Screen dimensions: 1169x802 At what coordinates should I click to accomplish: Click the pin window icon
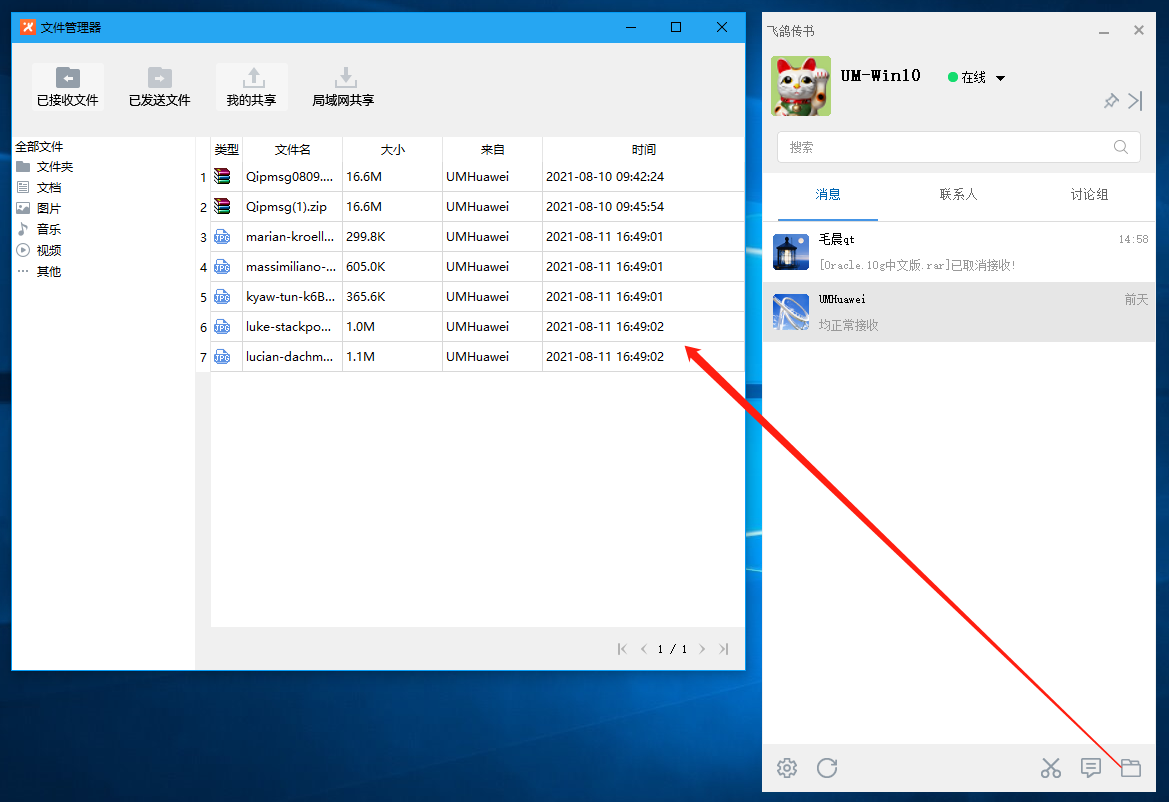[x=1110, y=101]
